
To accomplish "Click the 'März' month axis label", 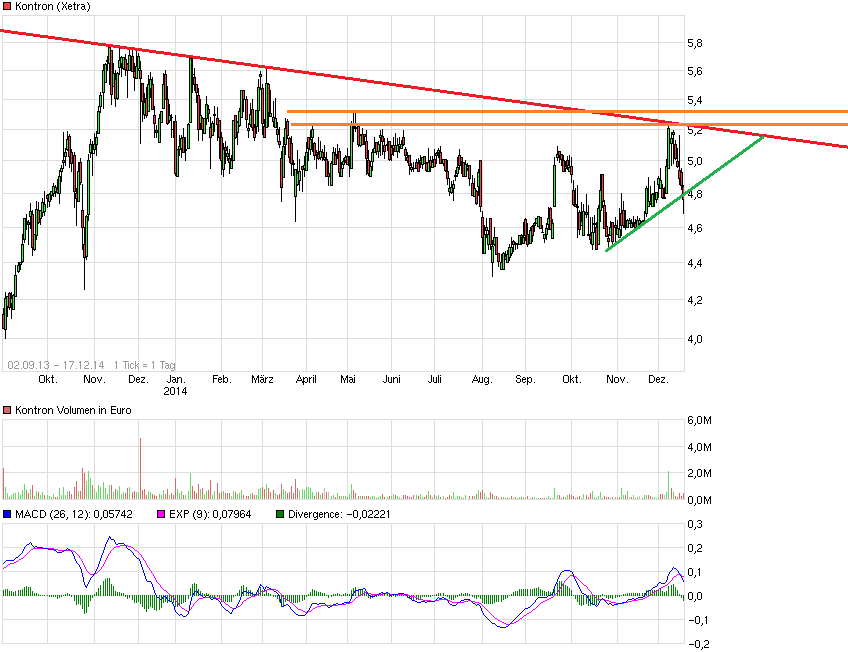I will click(x=262, y=380).
